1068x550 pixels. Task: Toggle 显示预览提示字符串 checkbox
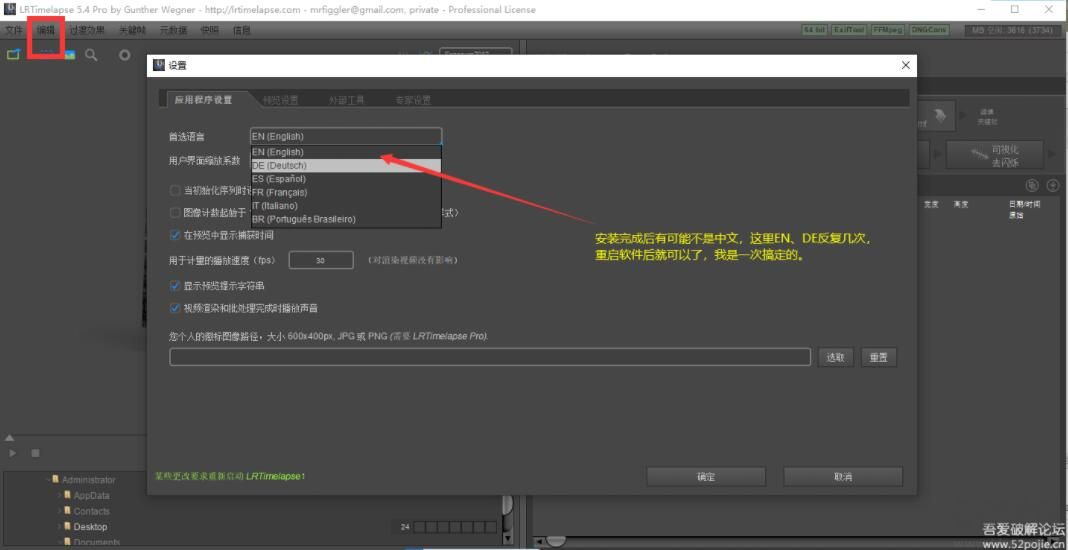coord(175,286)
